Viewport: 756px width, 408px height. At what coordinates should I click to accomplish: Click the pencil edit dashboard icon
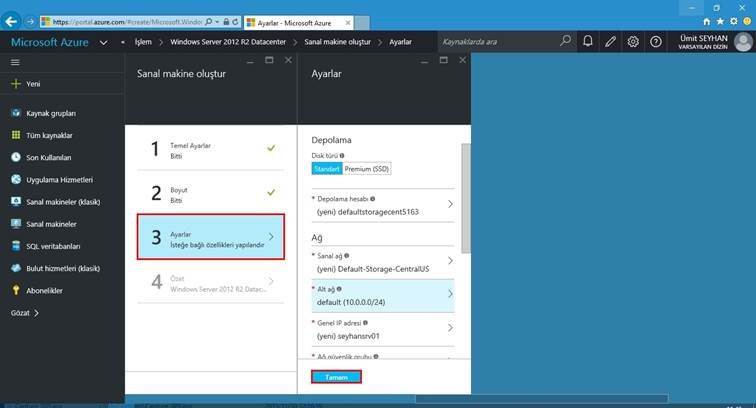[610, 41]
